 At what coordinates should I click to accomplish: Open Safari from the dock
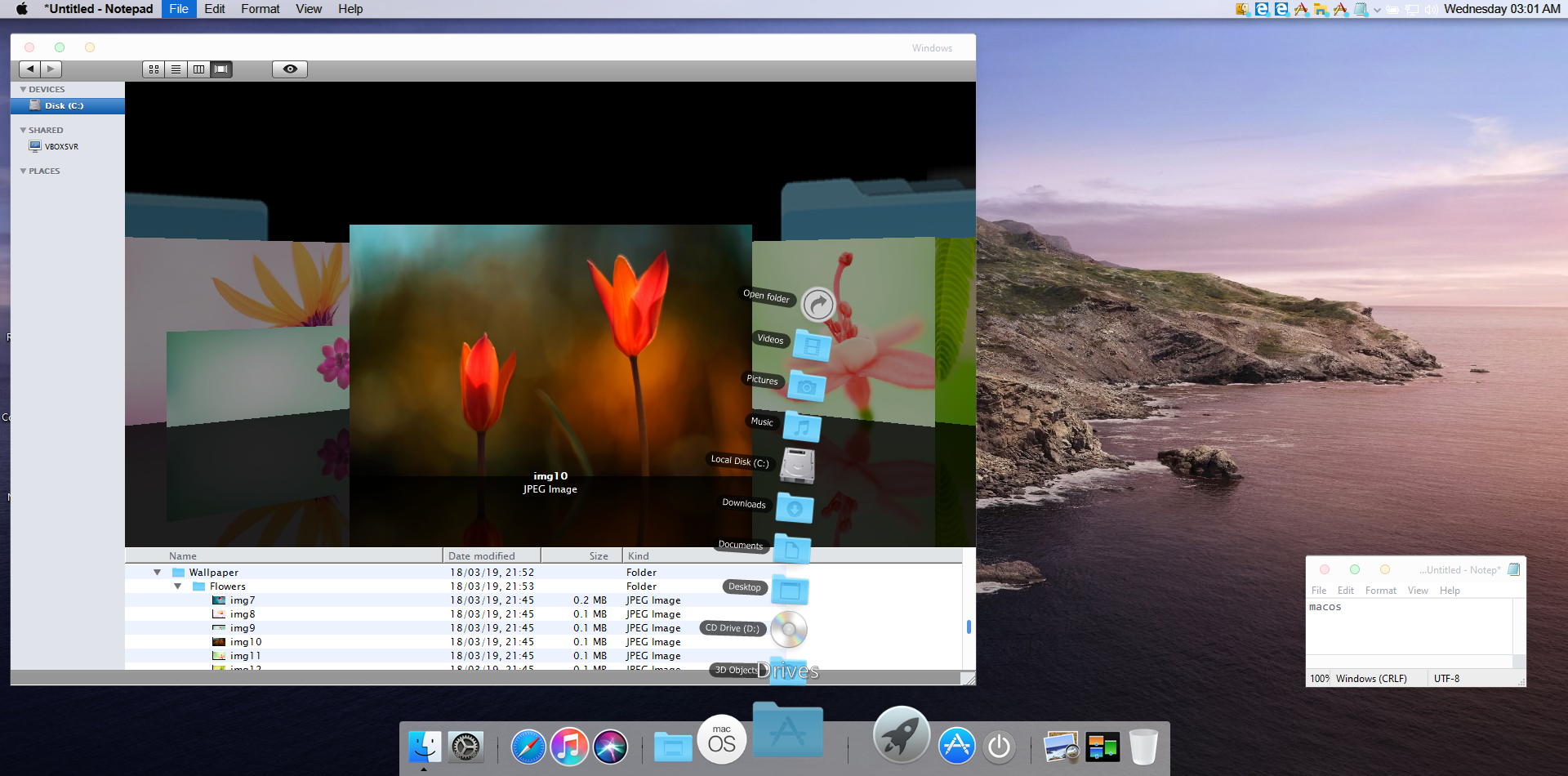click(528, 747)
